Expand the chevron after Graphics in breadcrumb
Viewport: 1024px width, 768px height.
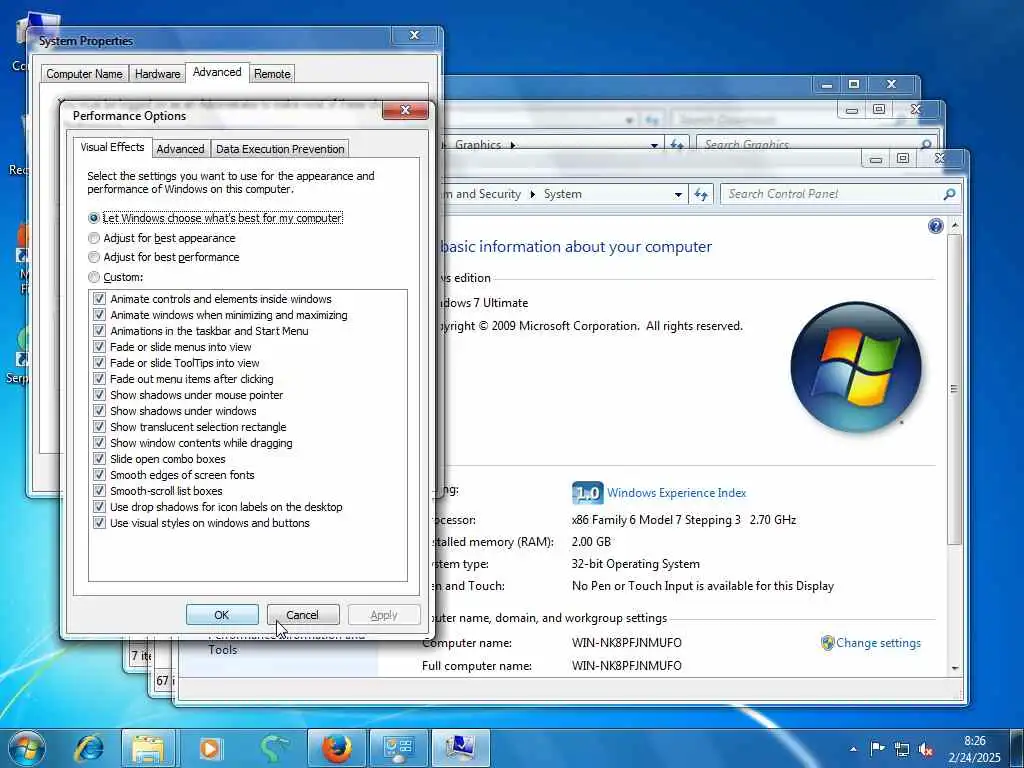513,145
